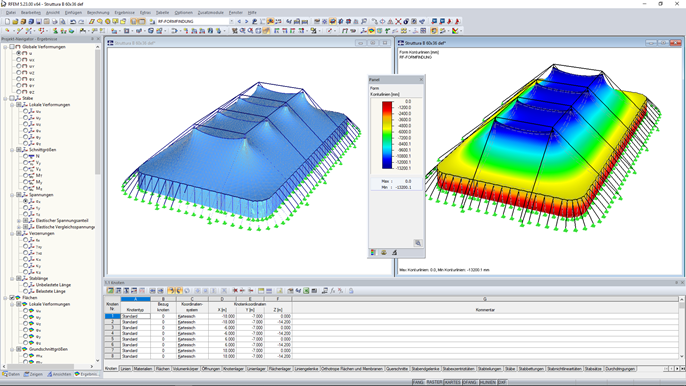Open RF-FORMFINDUNG load case dropdown
686x386 pixels.
point(231,21)
